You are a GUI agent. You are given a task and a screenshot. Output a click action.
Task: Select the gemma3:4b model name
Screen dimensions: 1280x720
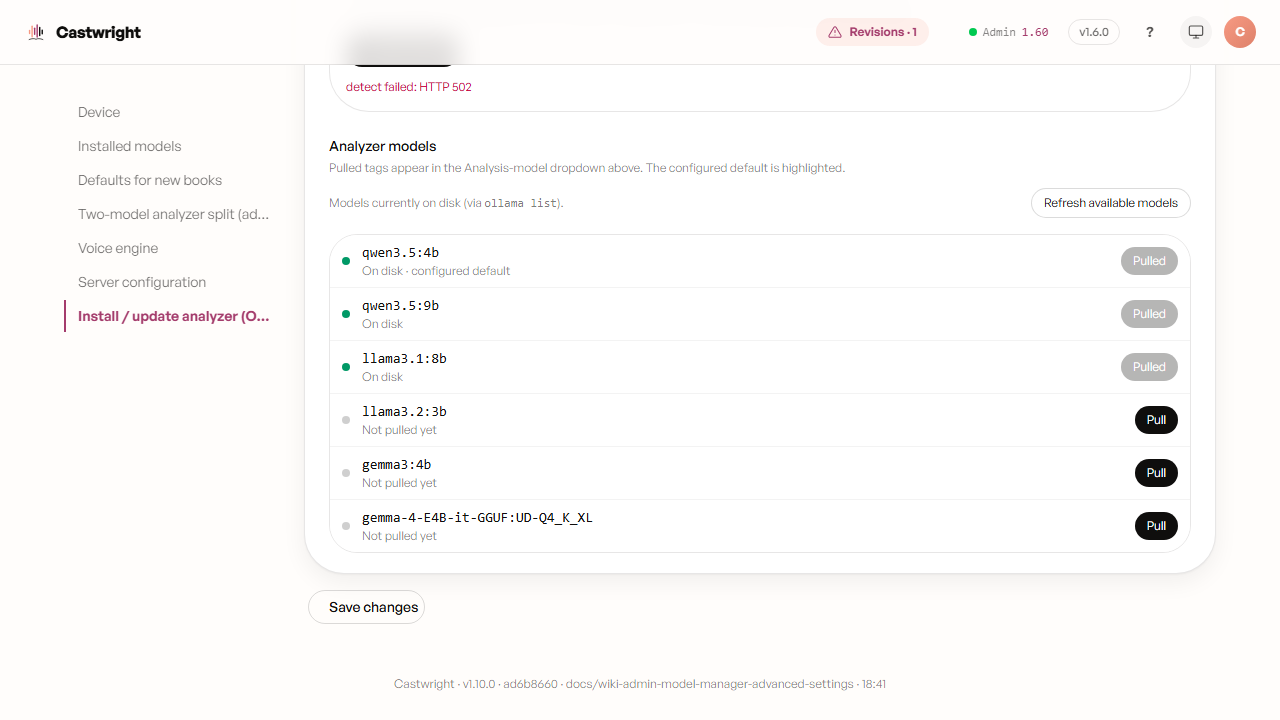tap(396, 464)
